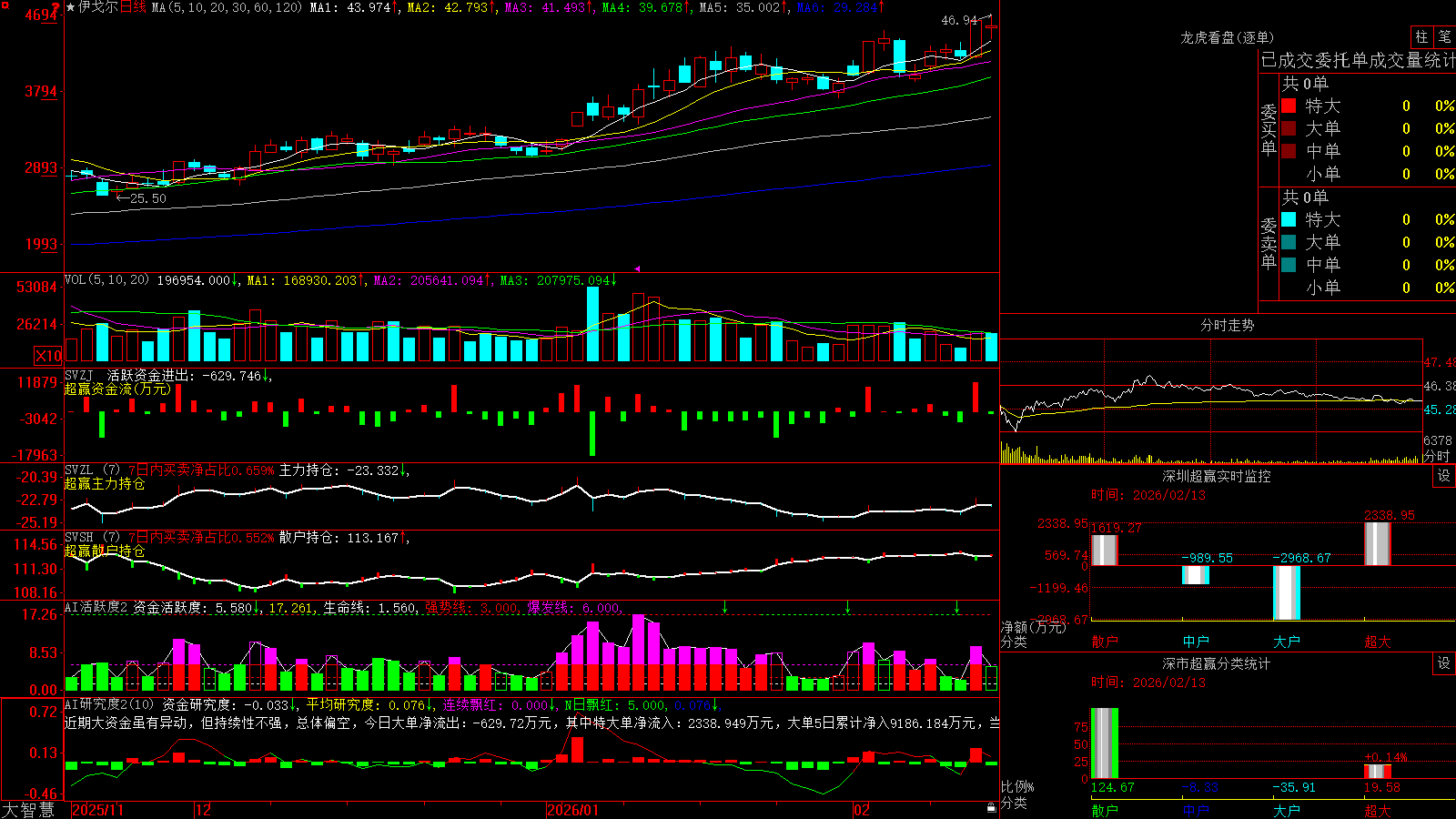The height and width of the screenshot is (819, 1456).
Task: Open the red question mark help icon
Action: [x=56, y=7]
